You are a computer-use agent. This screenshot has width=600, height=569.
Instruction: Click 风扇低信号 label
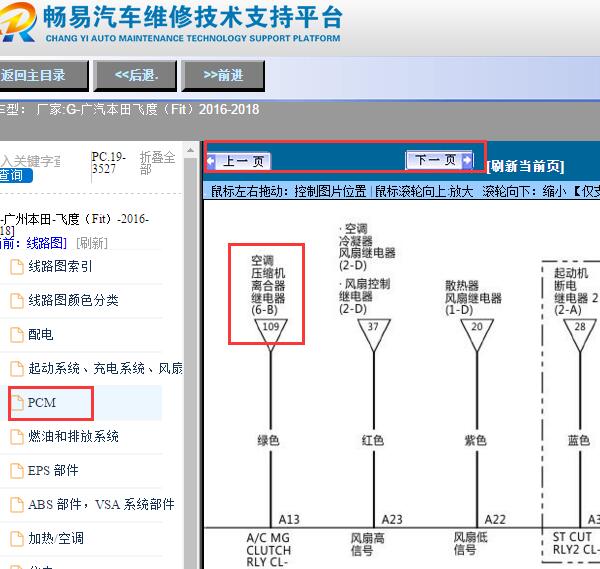click(x=470, y=544)
